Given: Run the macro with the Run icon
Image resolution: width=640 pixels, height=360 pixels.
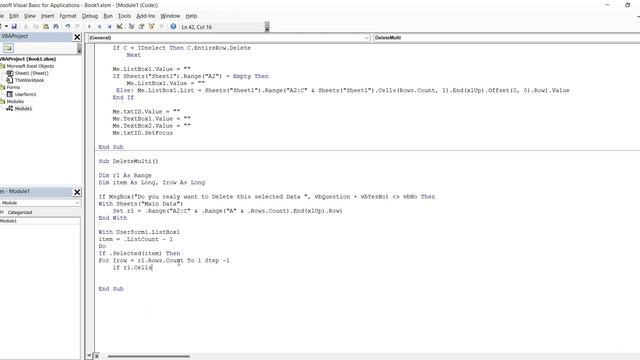Looking at the screenshot, I should [x=89, y=27].
